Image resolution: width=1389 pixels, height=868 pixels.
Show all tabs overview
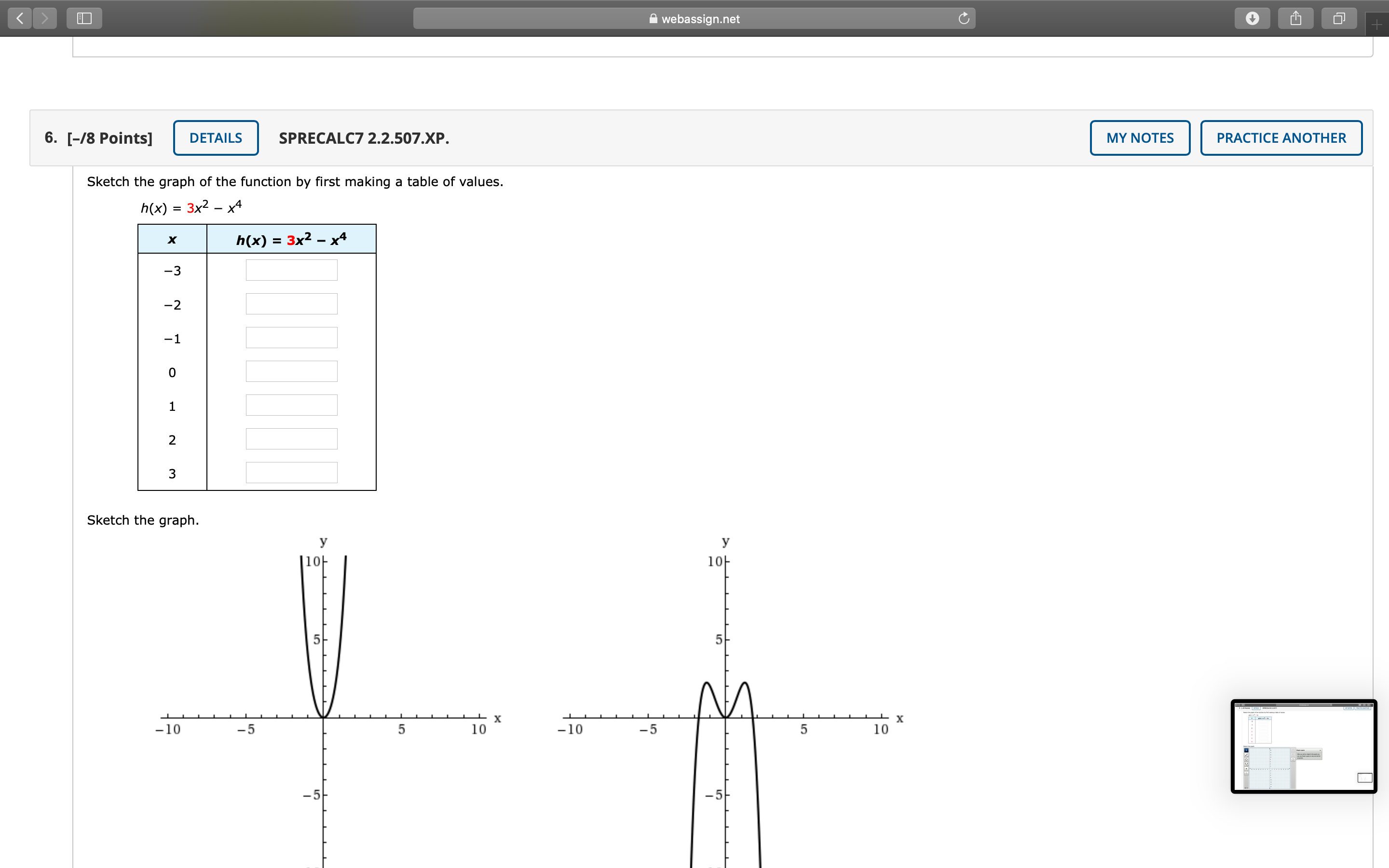tap(1338, 18)
